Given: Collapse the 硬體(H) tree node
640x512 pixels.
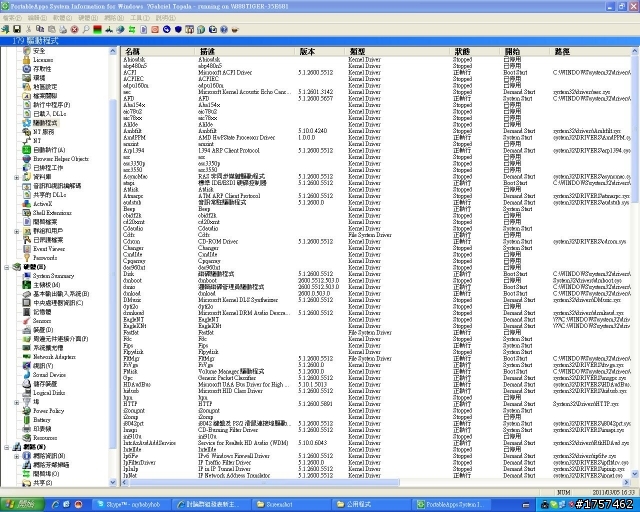Looking at the screenshot, I should click(7, 267).
